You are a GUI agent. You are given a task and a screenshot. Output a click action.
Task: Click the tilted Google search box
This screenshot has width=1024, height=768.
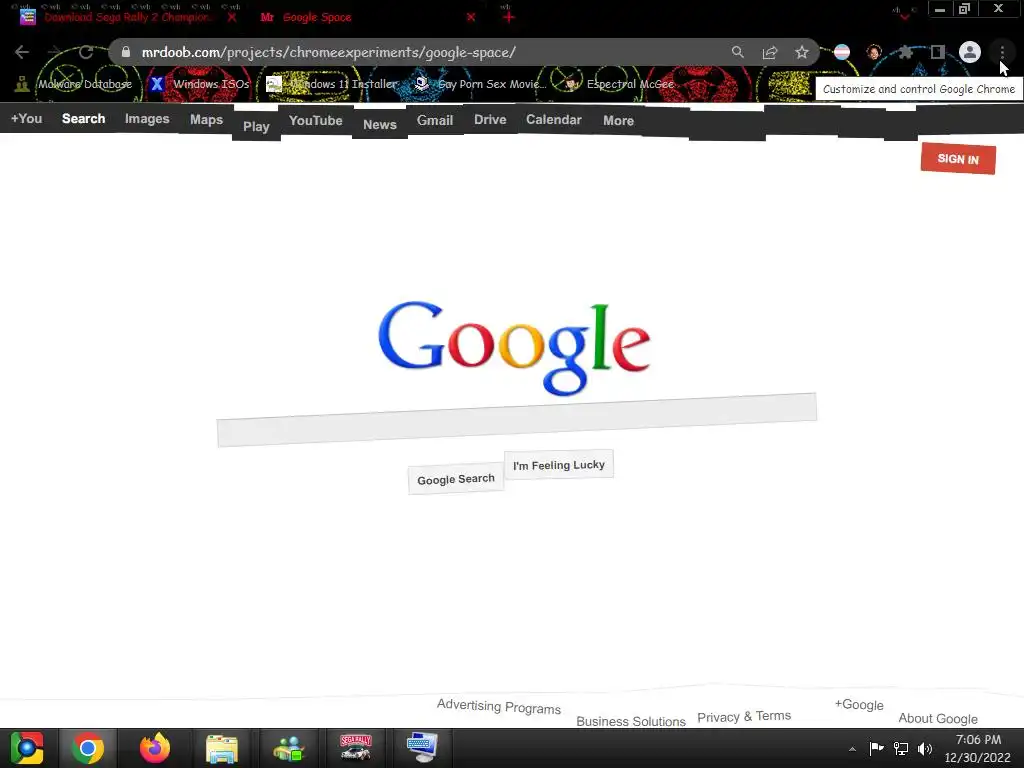point(517,420)
